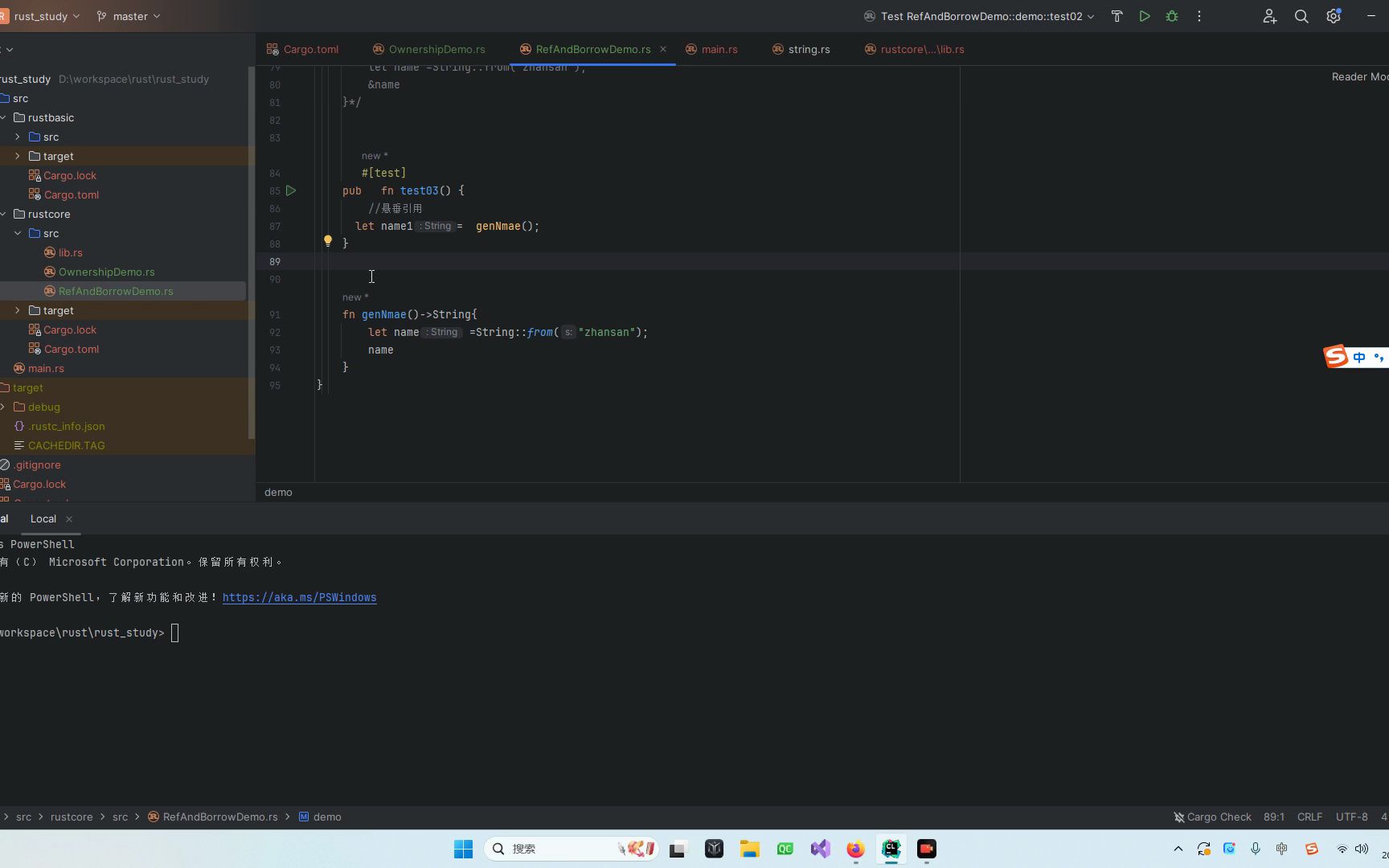The image size is (1389, 868).
Task: Switch to the Cargo.toml editor tab
Action: (x=303, y=49)
